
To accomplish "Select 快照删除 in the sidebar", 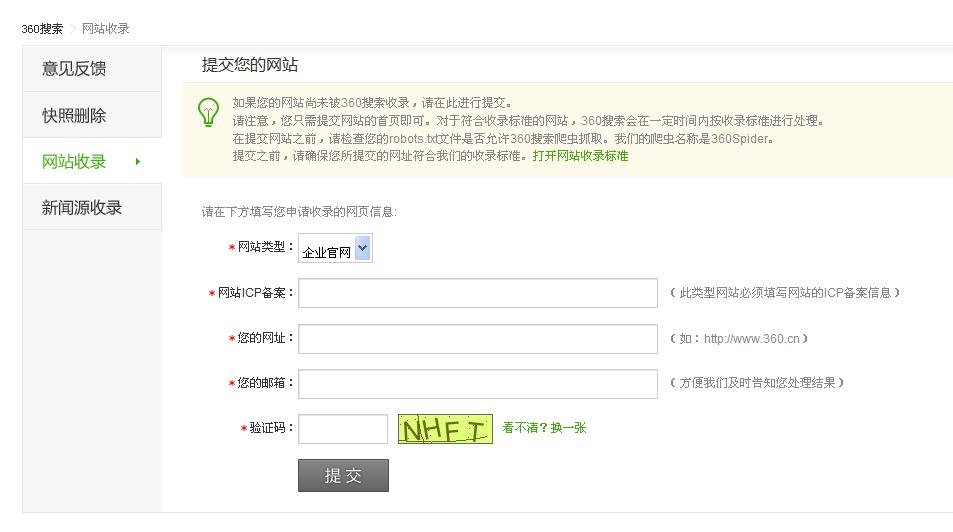I will (x=74, y=115).
